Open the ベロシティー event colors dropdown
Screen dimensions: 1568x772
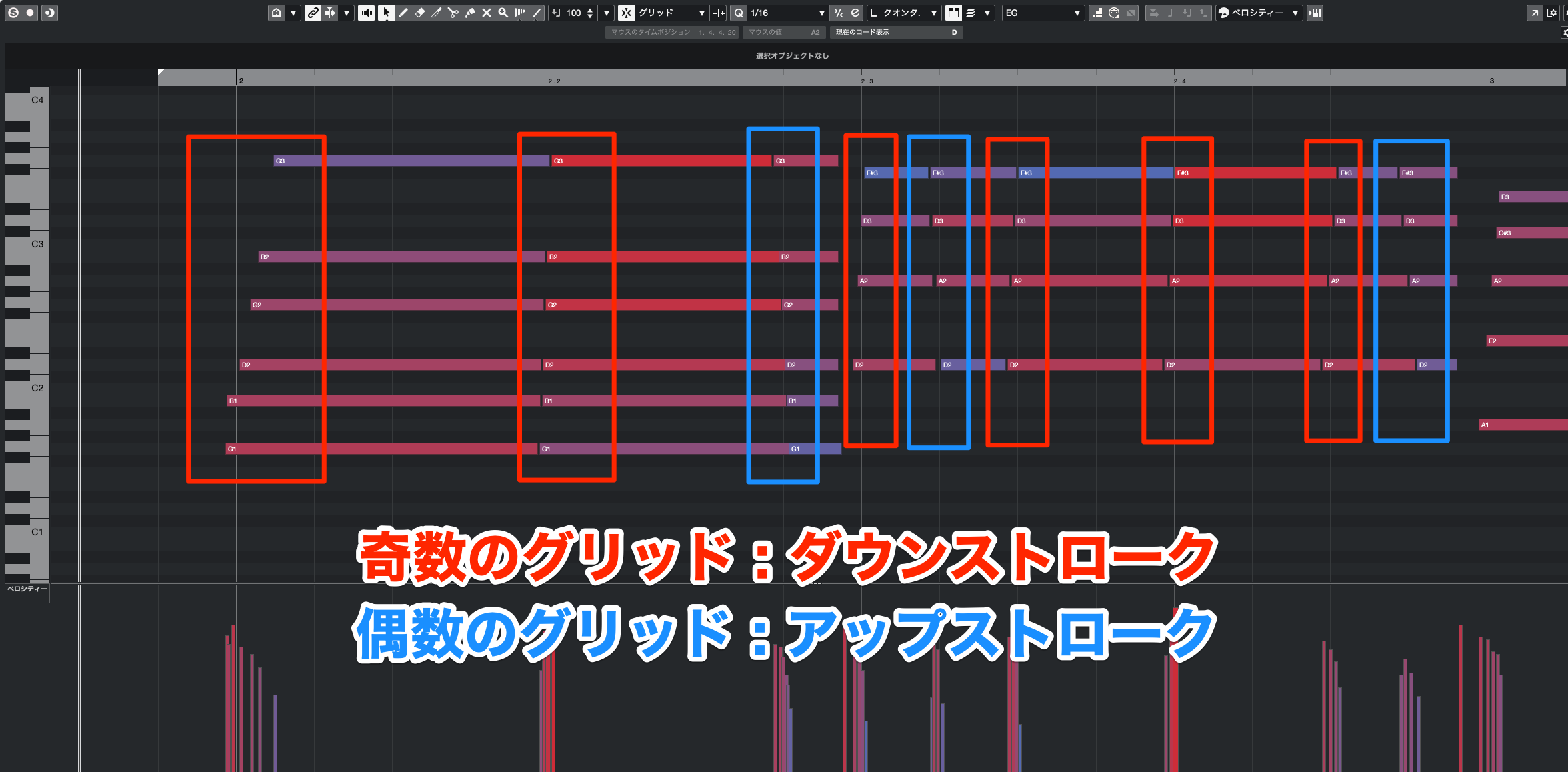pos(1259,13)
